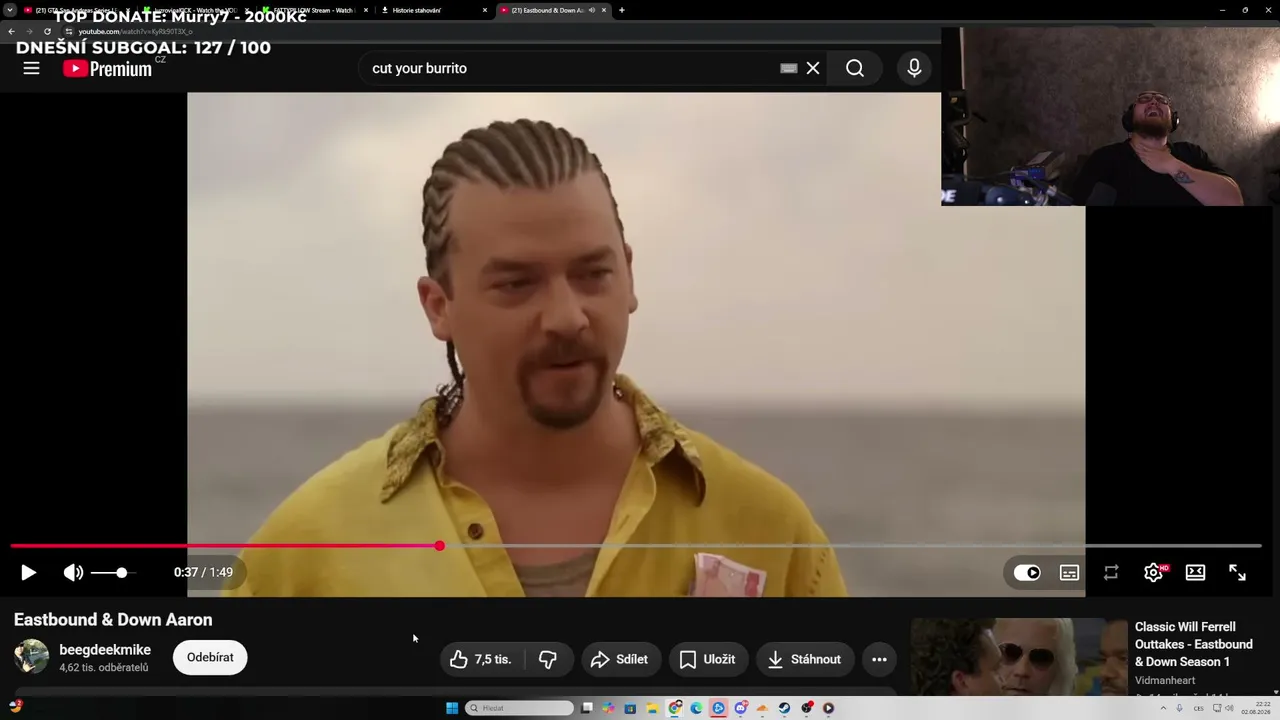Screen dimensions: 1280x720
Task: Seek on the red video progress bar
Action: [x=636, y=546]
